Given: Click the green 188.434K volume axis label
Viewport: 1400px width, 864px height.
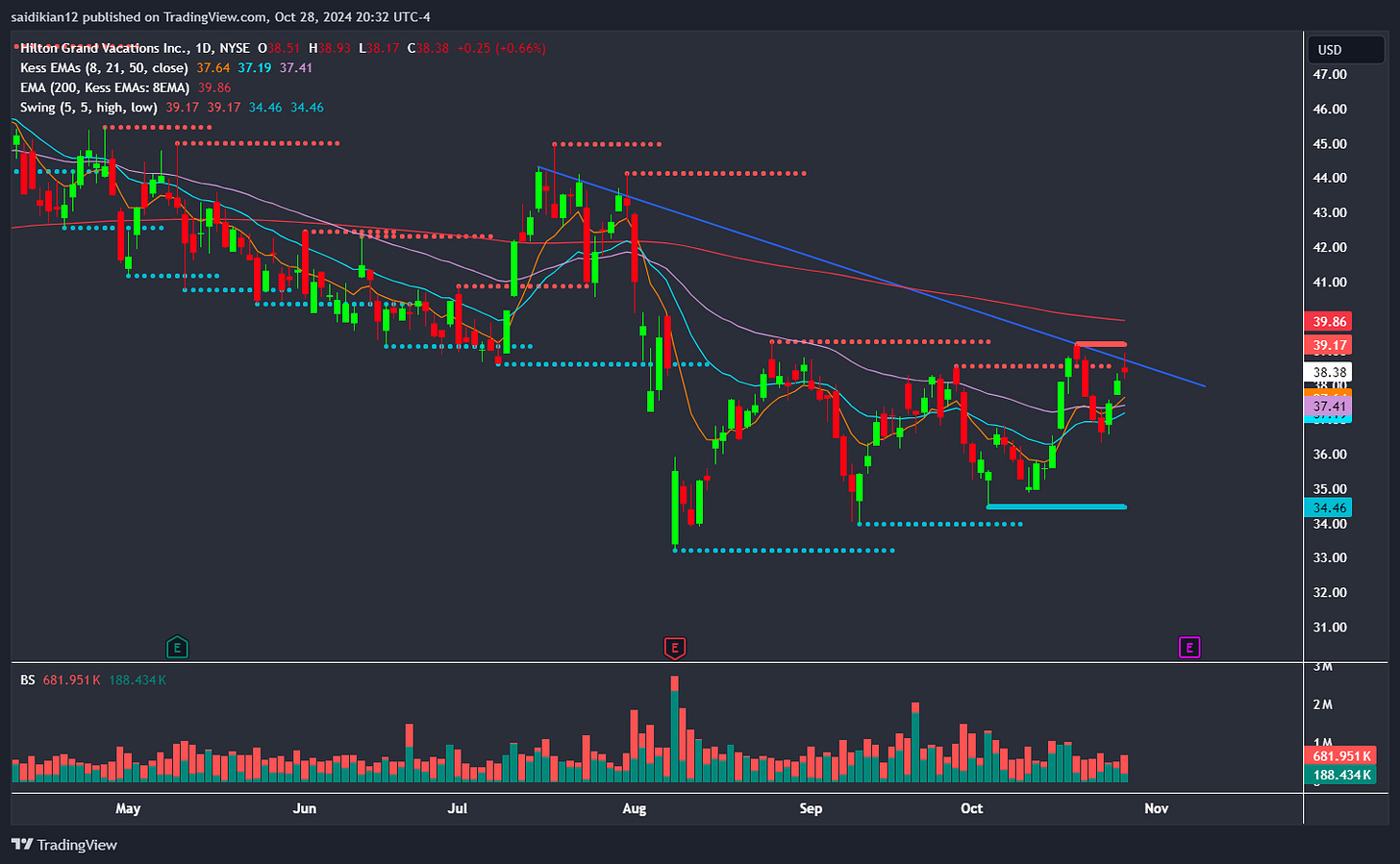Looking at the screenshot, I should pos(1342,775).
